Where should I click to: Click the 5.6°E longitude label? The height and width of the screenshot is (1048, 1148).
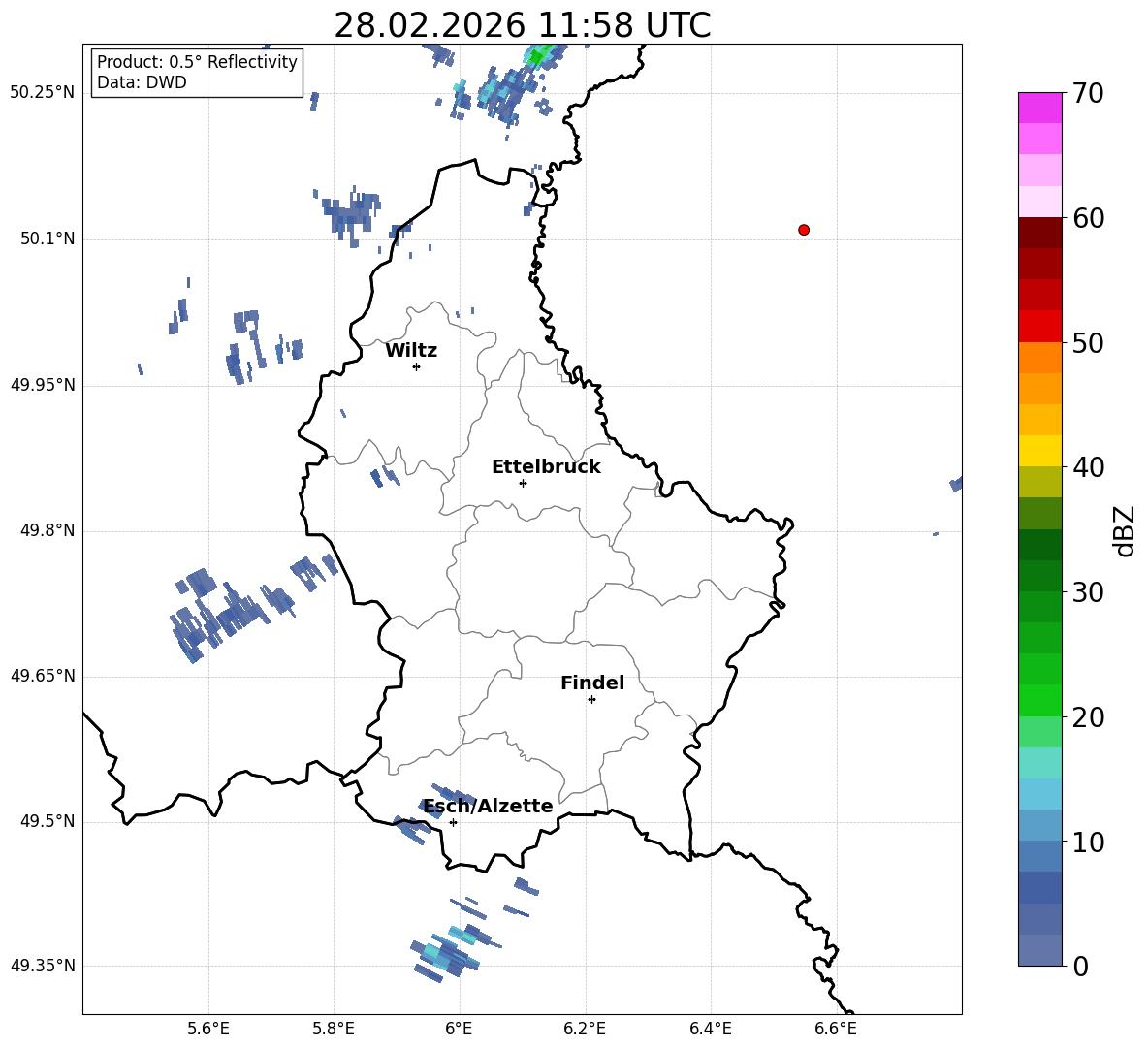click(208, 1029)
